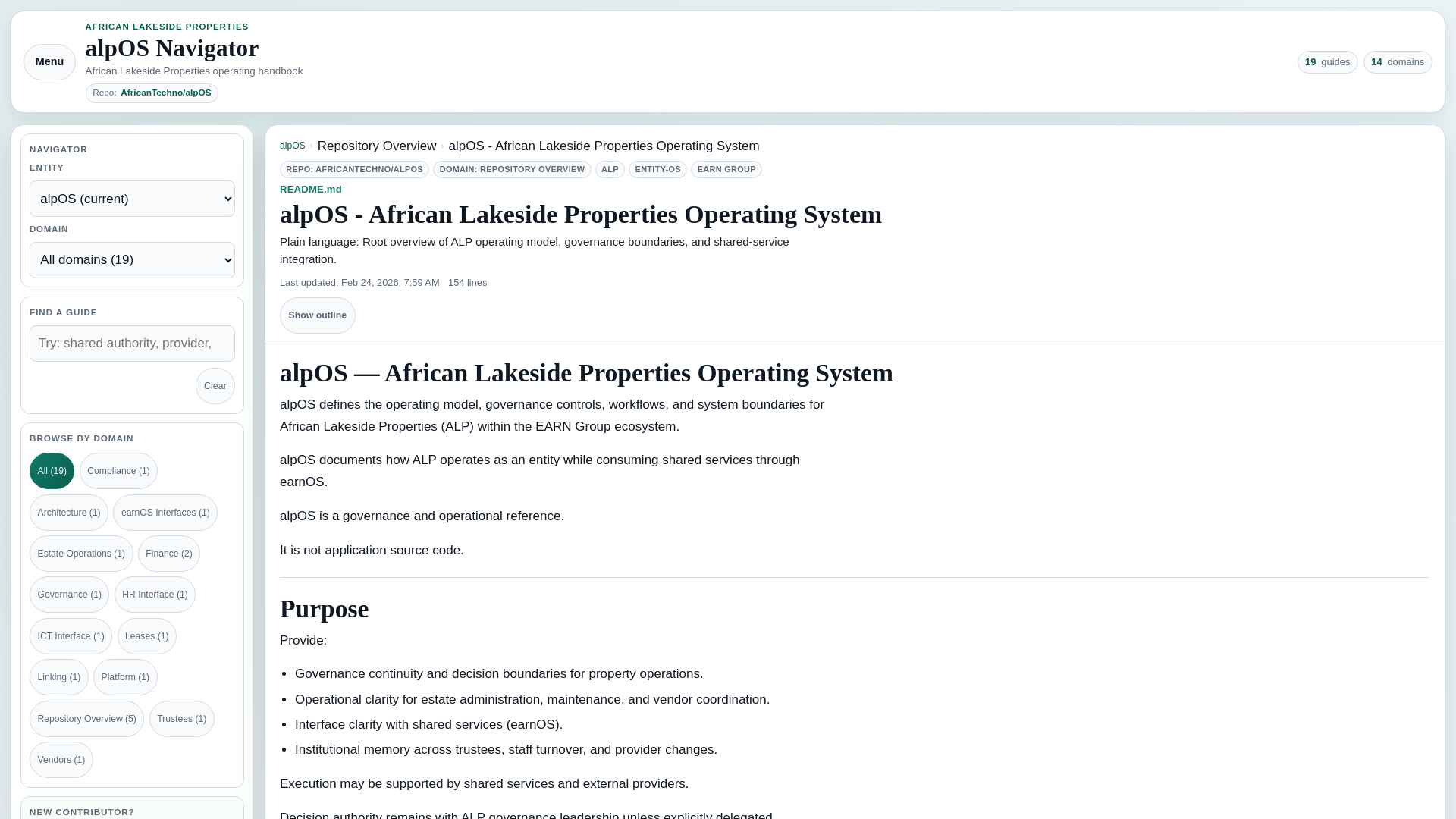
Task: Go to alpOS breadcrumb root
Action: tap(293, 146)
